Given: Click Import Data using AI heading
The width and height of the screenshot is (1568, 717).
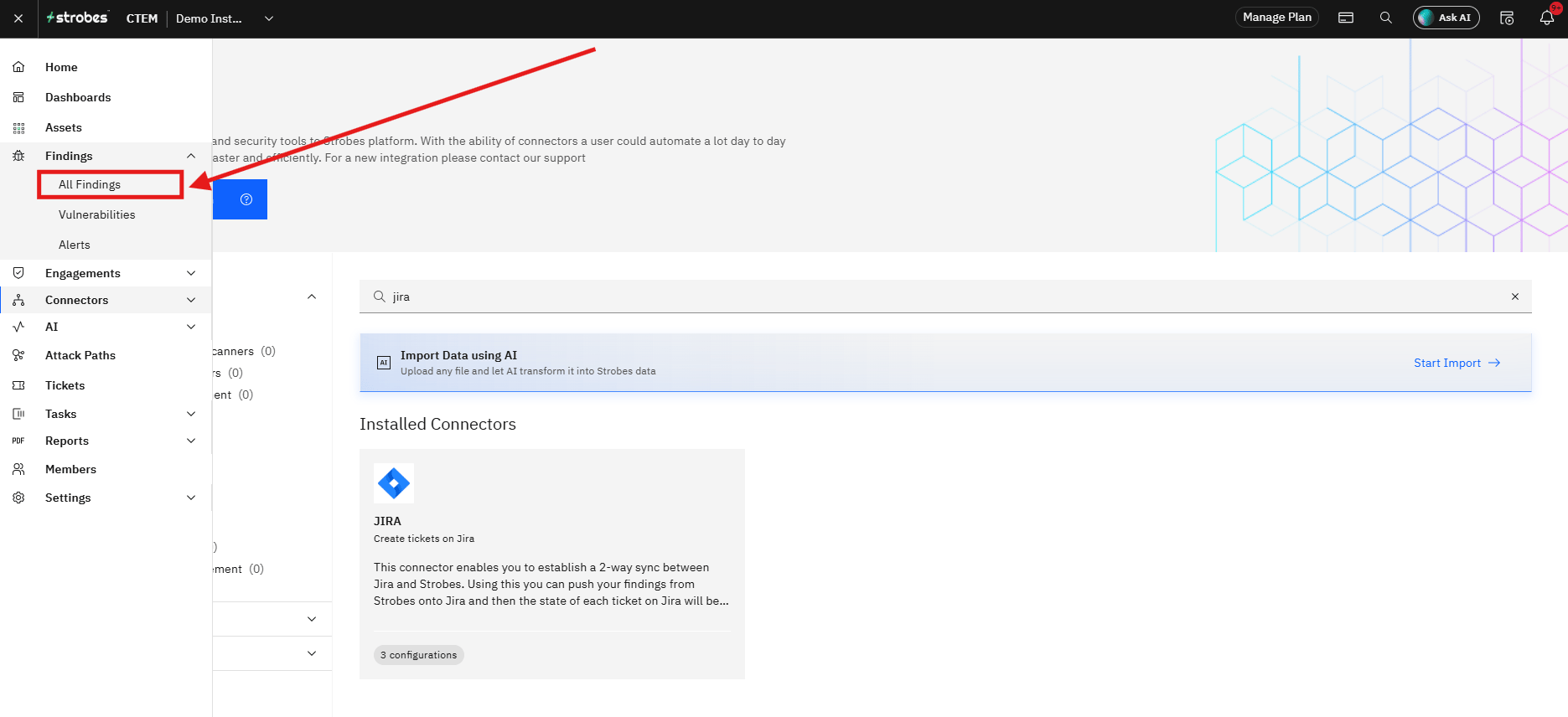Looking at the screenshot, I should pos(458,355).
